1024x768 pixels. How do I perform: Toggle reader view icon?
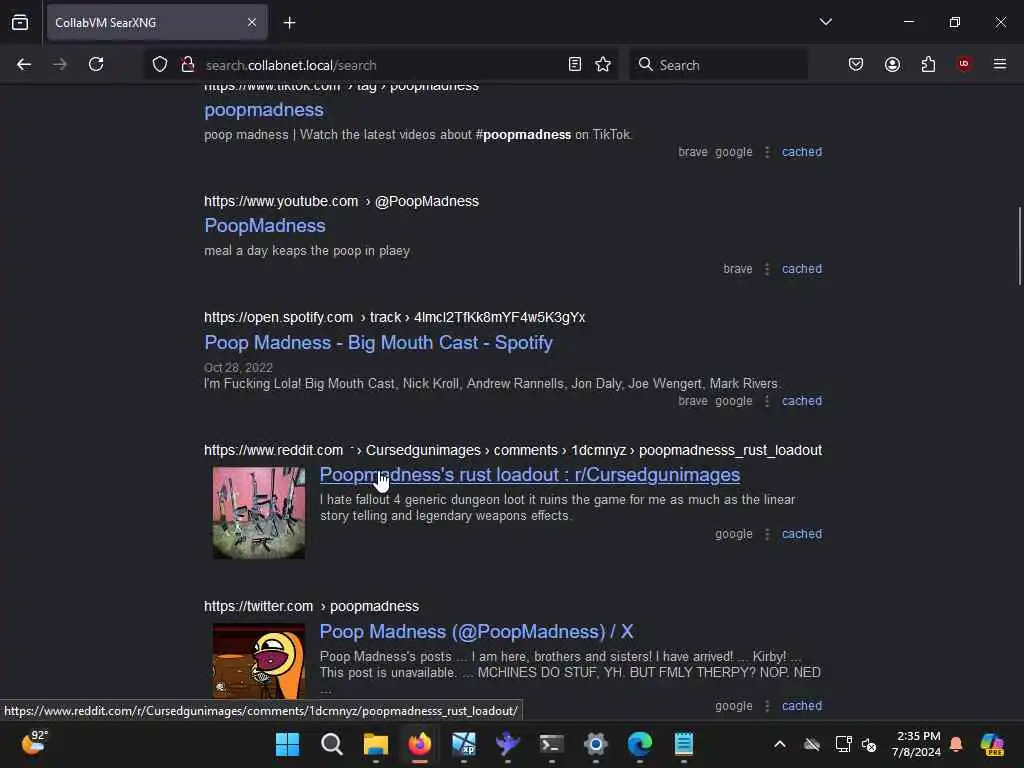(x=575, y=65)
